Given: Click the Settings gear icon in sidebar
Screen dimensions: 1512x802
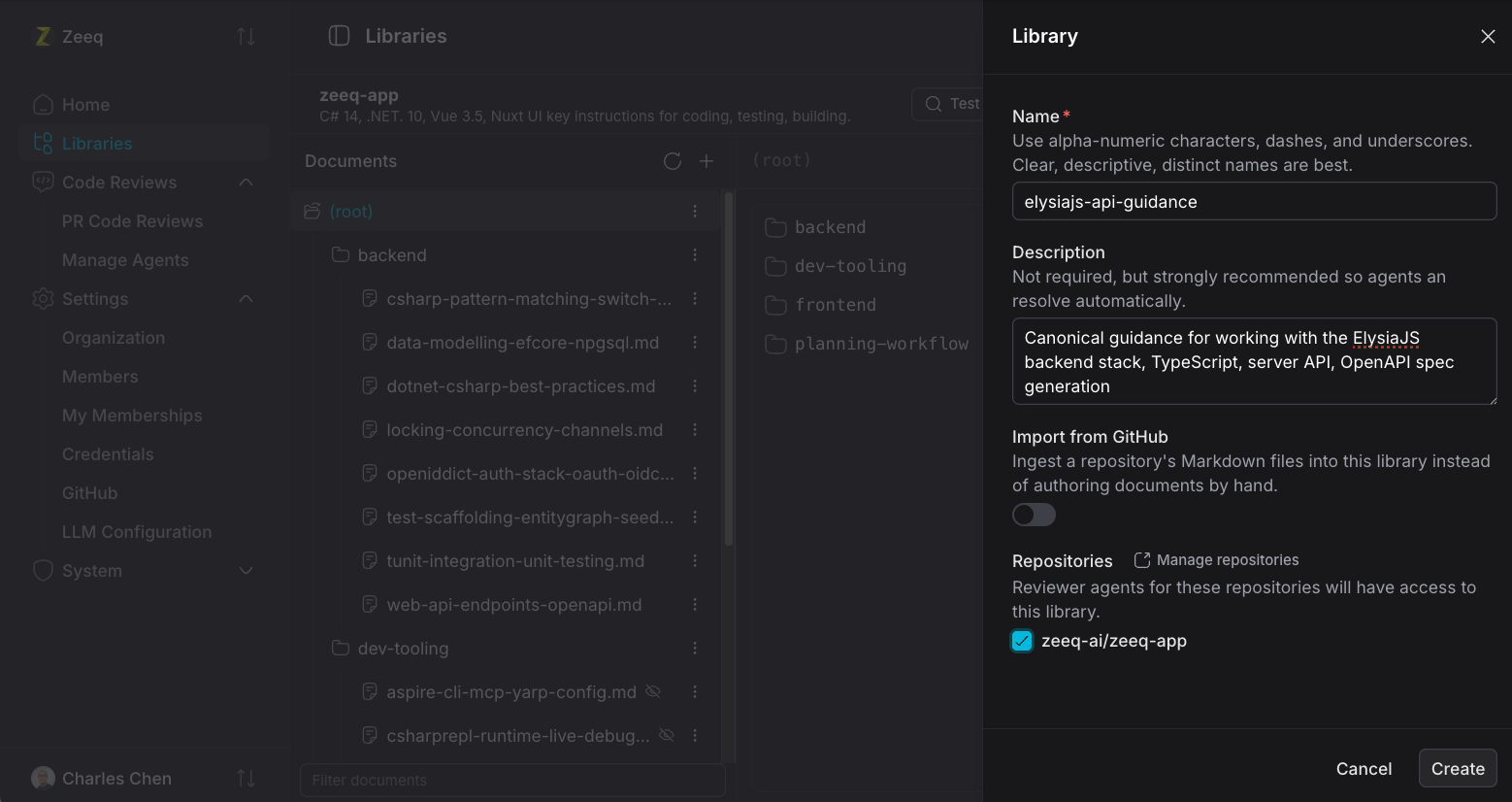Looking at the screenshot, I should coord(43,299).
